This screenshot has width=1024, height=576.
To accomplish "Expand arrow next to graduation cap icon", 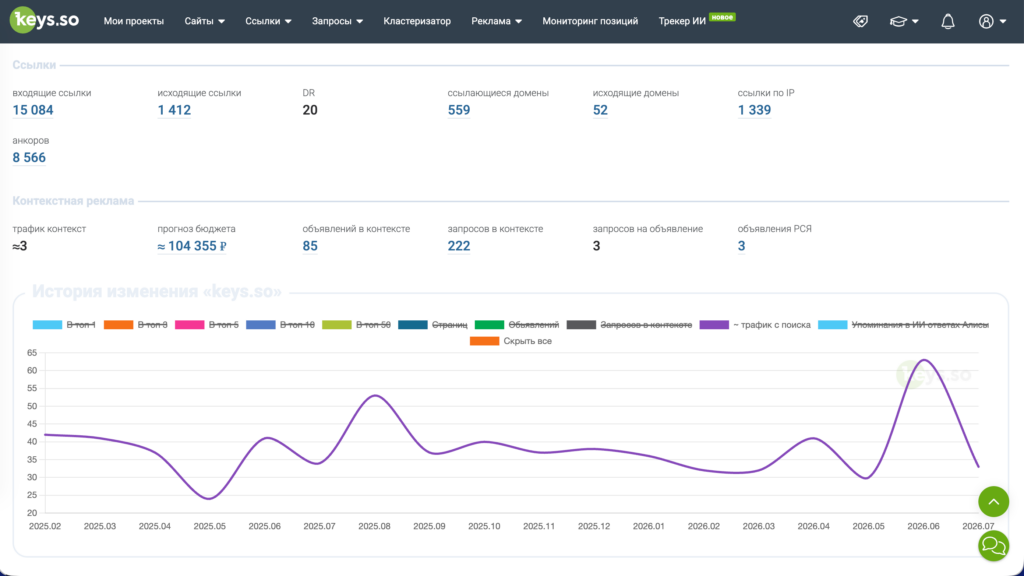I will [x=915, y=22].
